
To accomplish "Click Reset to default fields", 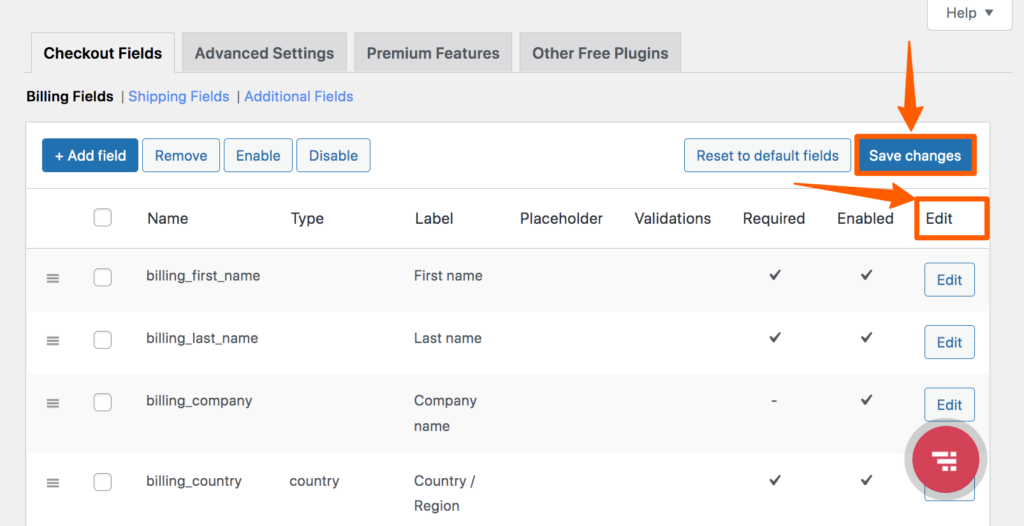I will [767, 156].
